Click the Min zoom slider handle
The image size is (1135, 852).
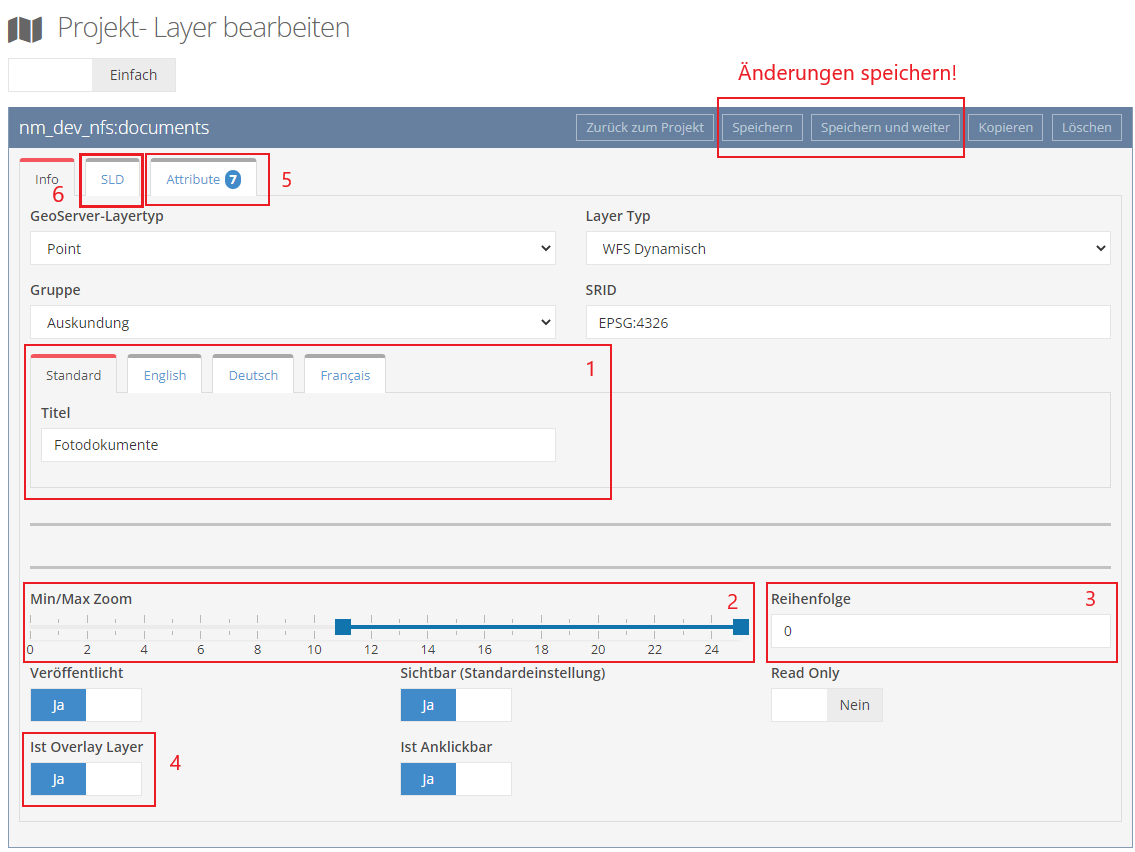point(343,627)
